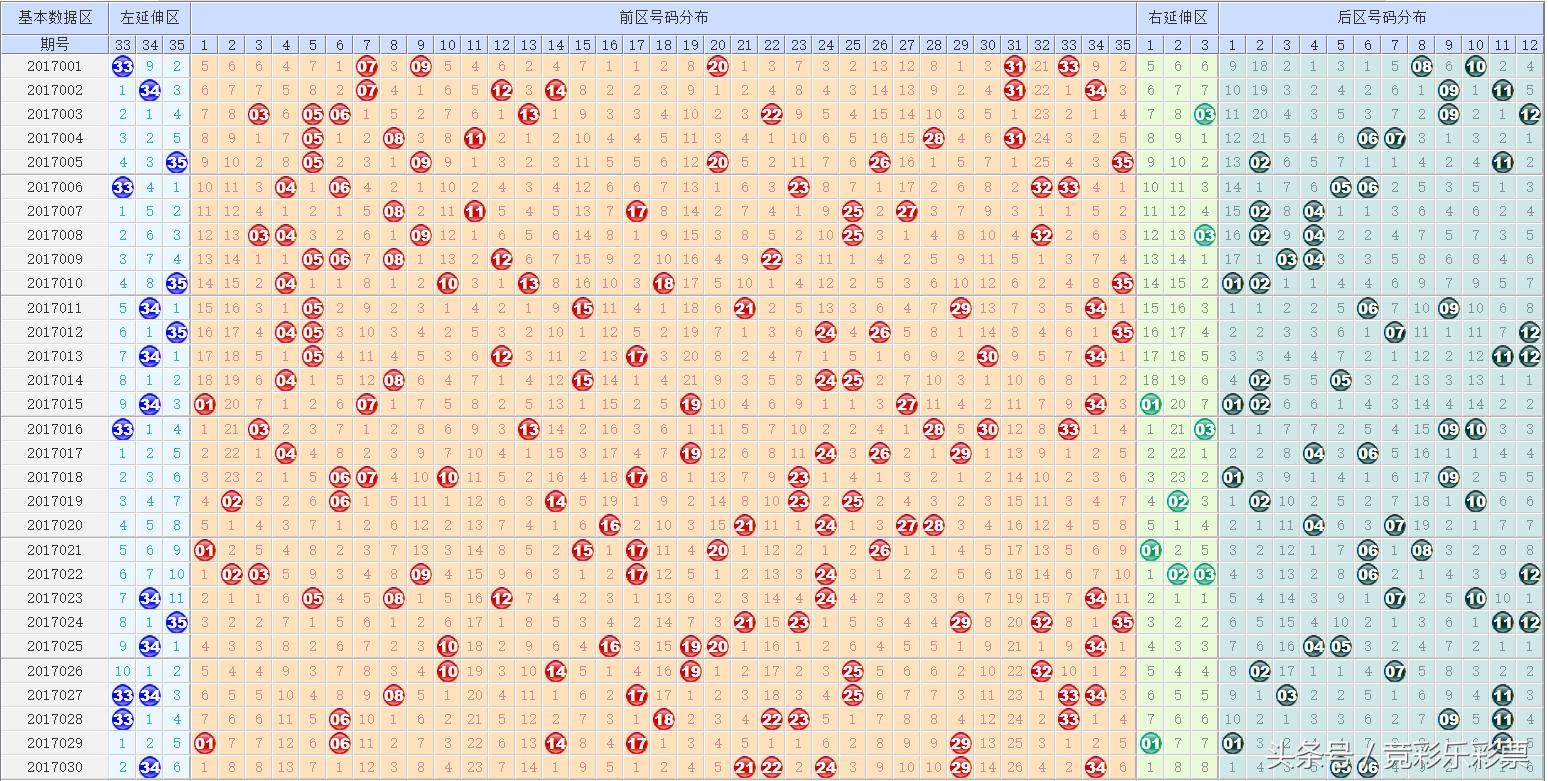The width and height of the screenshot is (1548, 781).
Task: Click dark ball 09 in row 2017028 back zone
Action: [x=1448, y=719]
